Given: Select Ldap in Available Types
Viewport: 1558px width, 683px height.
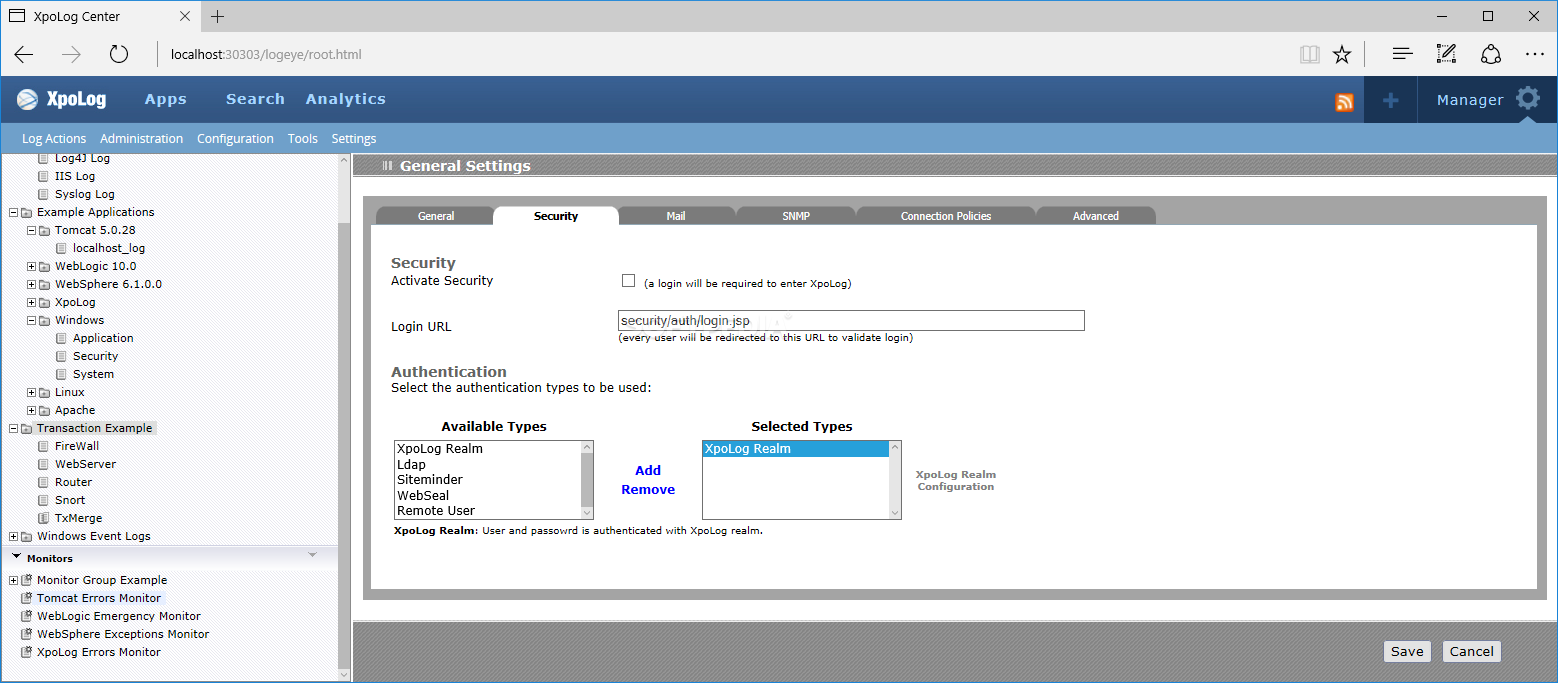Looking at the screenshot, I should 487,464.
